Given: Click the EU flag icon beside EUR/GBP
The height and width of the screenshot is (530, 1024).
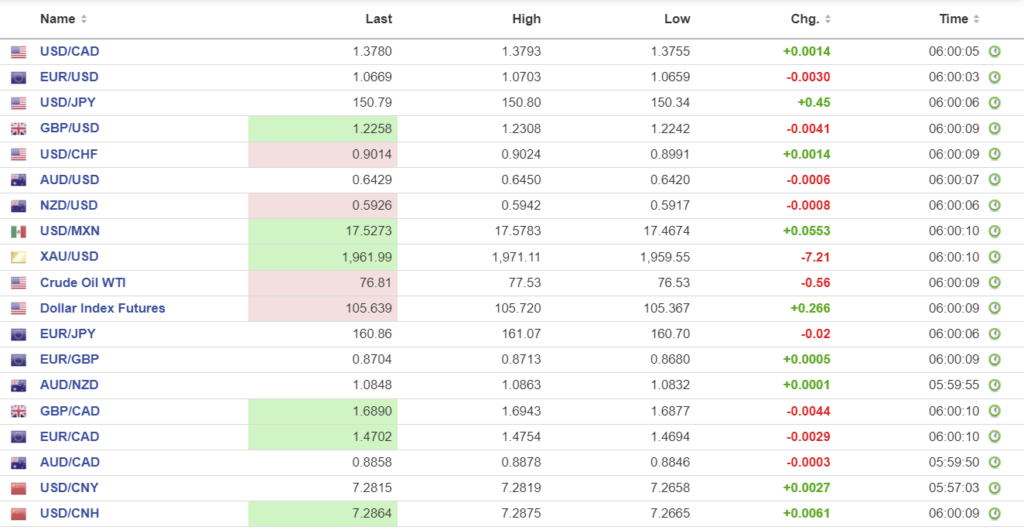Looking at the screenshot, I should coord(19,360).
